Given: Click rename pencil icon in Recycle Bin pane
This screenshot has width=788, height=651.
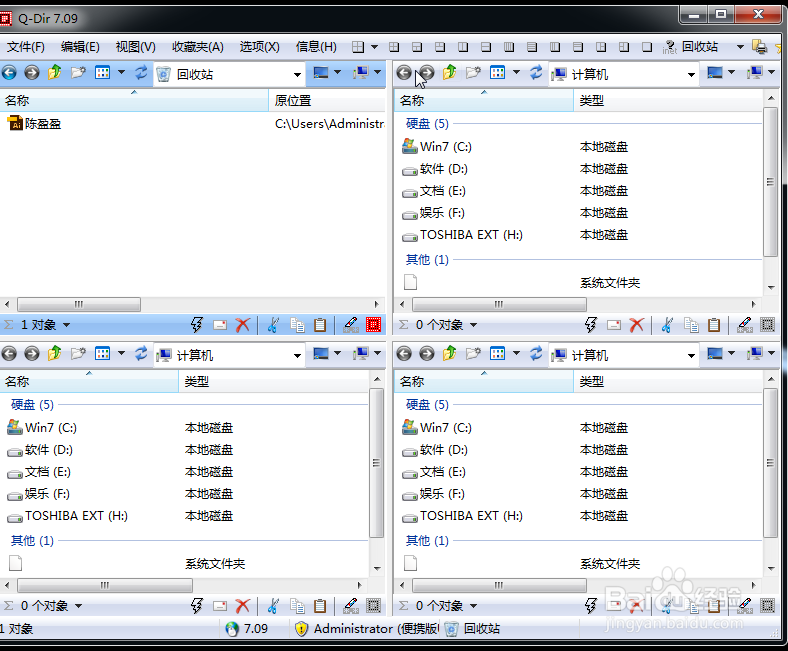Looking at the screenshot, I should coord(350,325).
